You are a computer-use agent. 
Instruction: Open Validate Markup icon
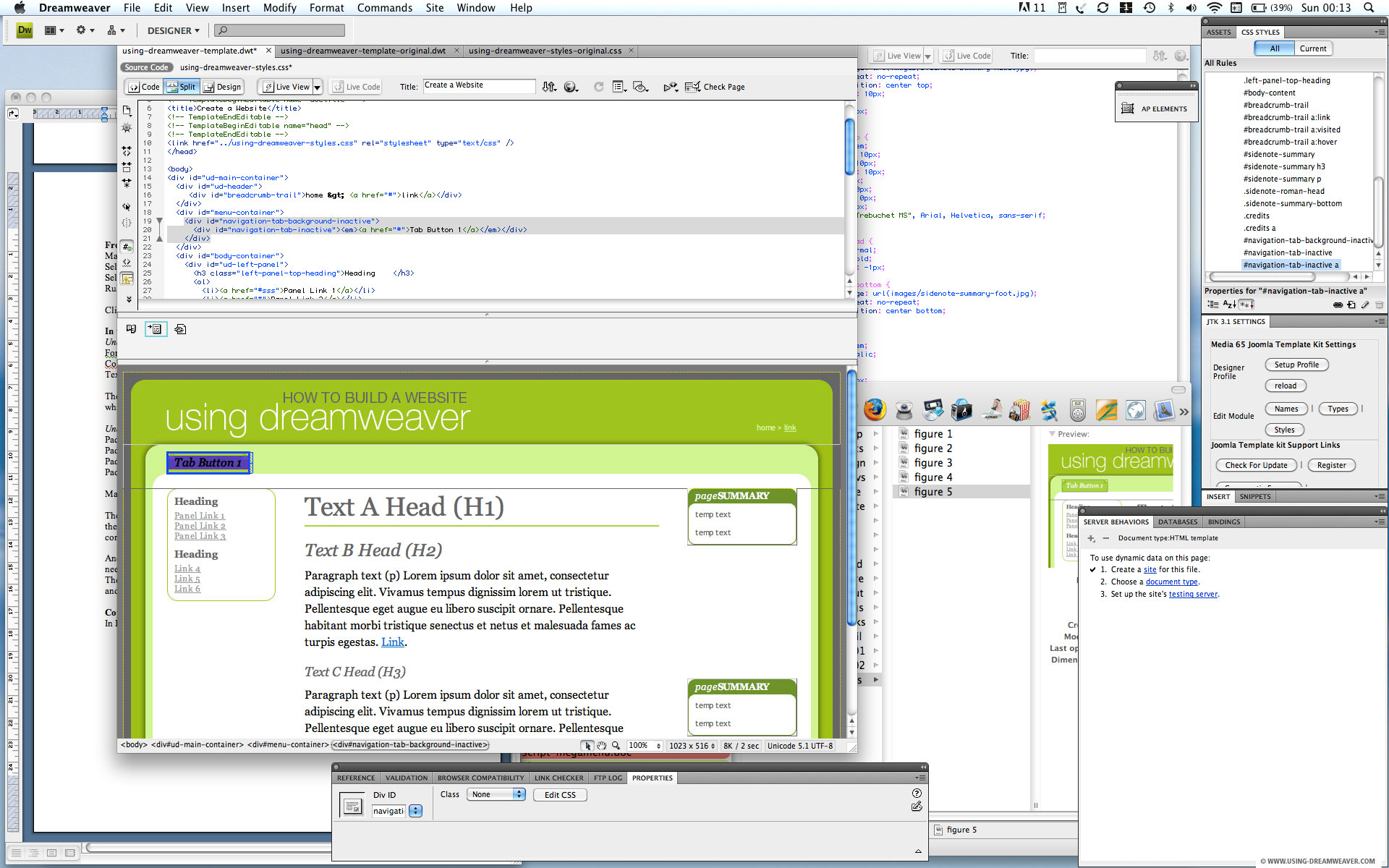coord(671,87)
